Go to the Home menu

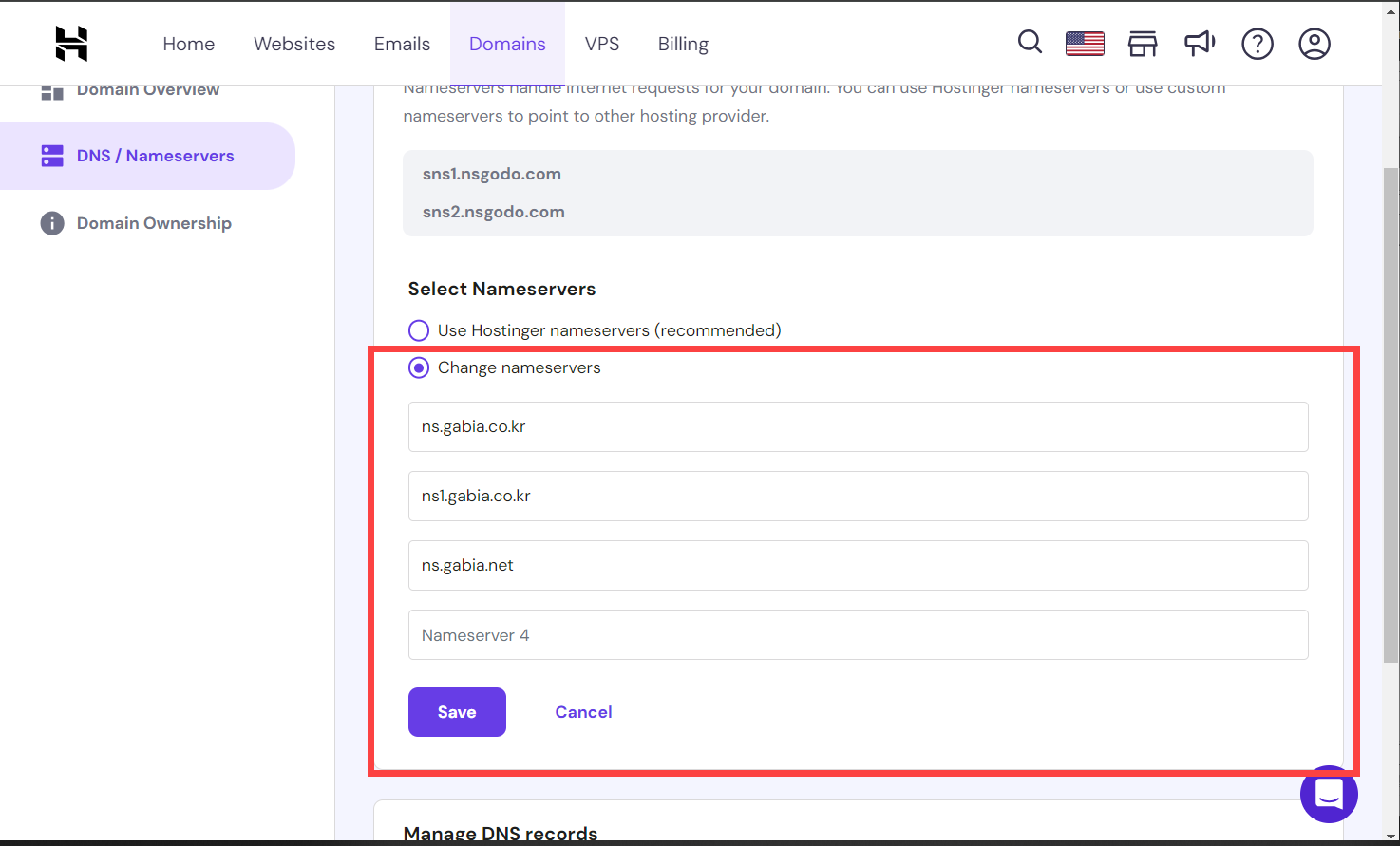click(x=188, y=44)
